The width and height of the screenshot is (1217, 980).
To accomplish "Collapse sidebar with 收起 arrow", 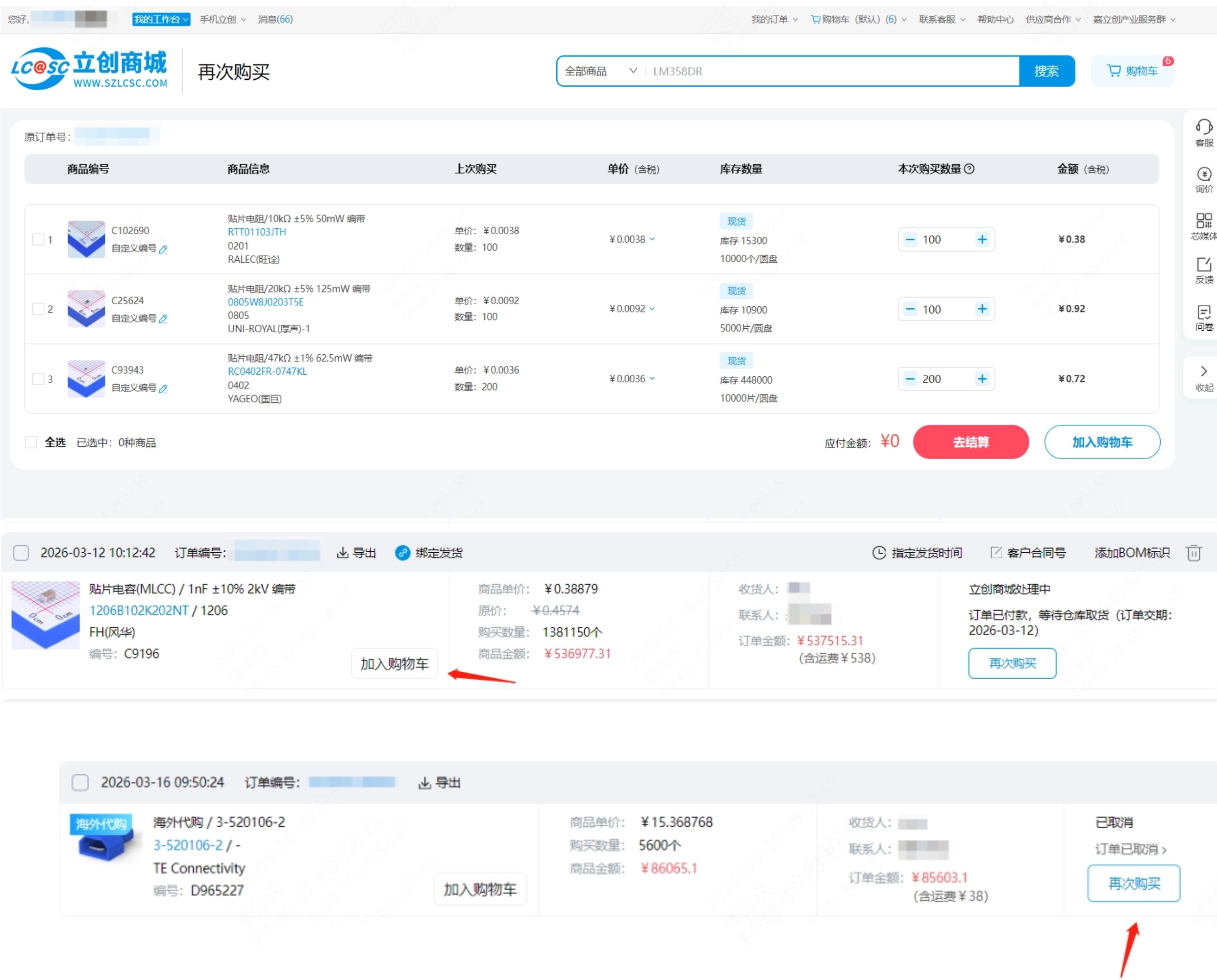I will tap(1203, 371).
